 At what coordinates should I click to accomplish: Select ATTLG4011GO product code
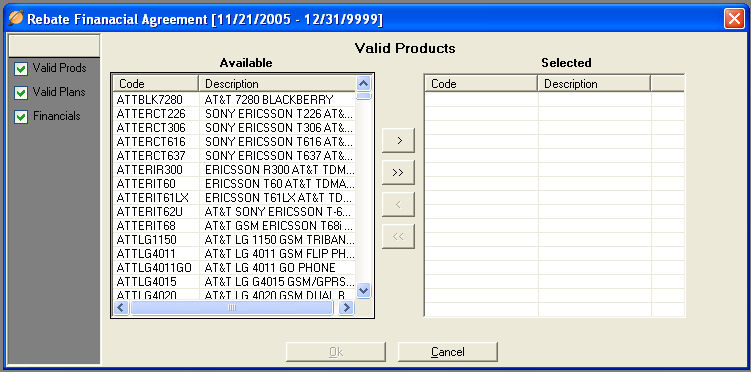(154, 268)
